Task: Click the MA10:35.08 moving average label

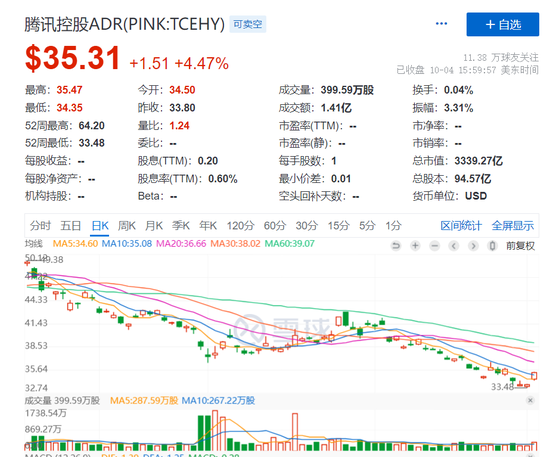Action: (x=127, y=243)
